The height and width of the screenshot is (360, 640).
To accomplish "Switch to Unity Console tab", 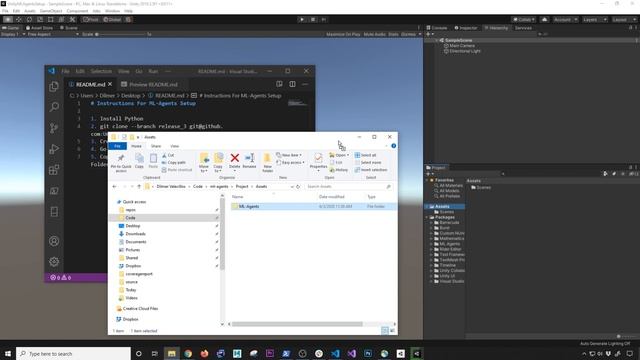I will 437,28.
